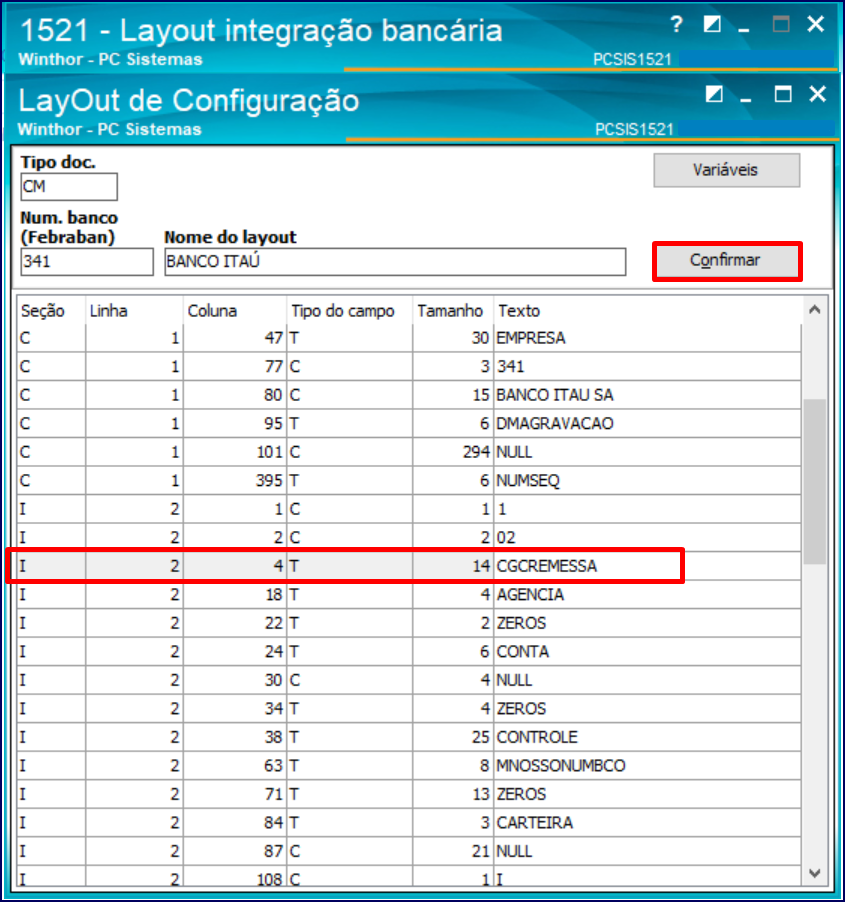The image size is (845, 902).
Task: Click the Seção column header
Action: coord(51,311)
